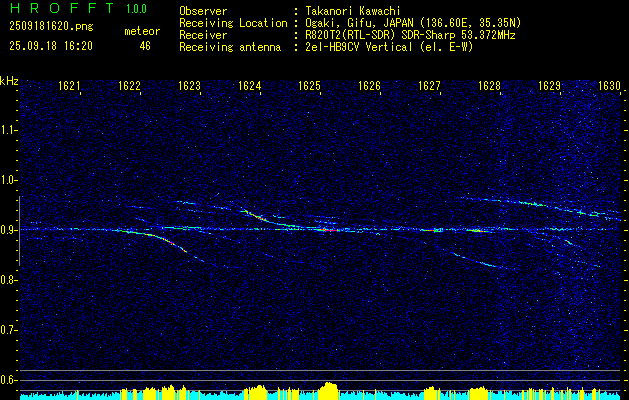Click time marker 1627
The width and height of the screenshot is (629, 400).
pyautogui.click(x=429, y=85)
